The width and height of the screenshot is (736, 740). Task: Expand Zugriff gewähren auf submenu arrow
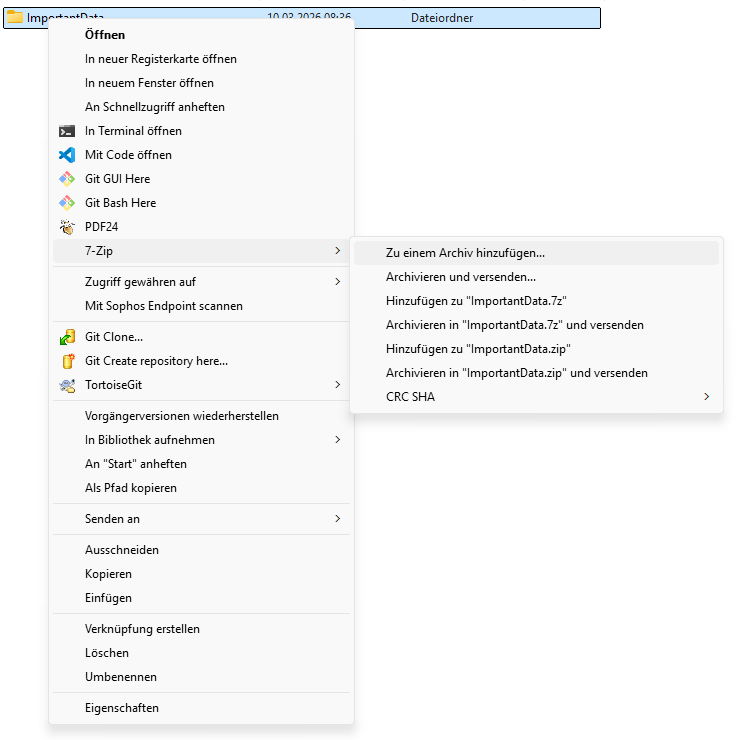click(337, 282)
